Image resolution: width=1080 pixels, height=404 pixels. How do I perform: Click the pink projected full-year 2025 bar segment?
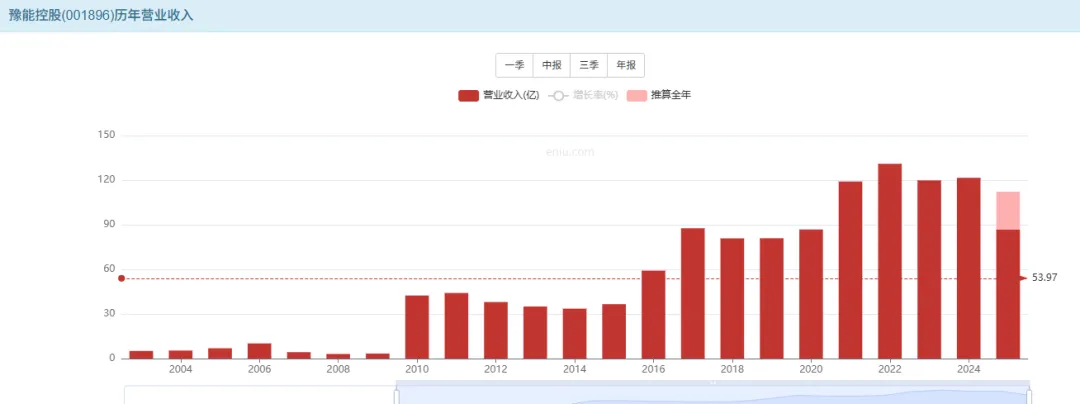click(1008, 211)
